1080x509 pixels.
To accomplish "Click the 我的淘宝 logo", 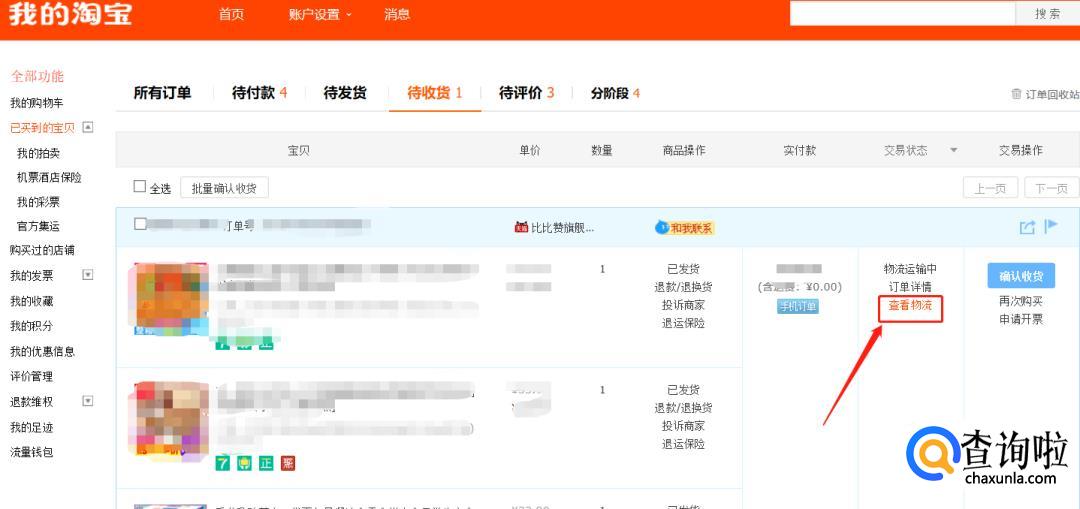I will pyautogui.click(x=70, y=15).
